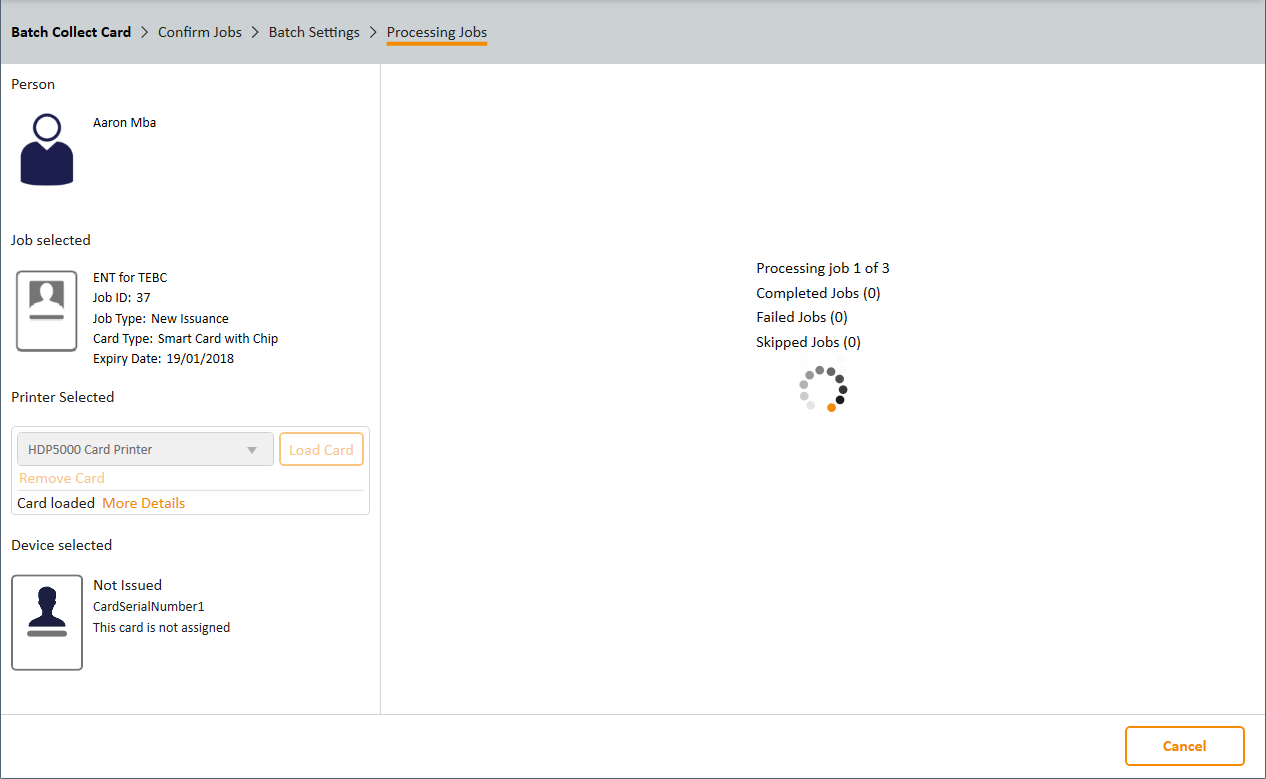The width and height of the screenshot is (1266, 779).
Task: Click the printer dropdown arrow
Action: coord(253,450)
